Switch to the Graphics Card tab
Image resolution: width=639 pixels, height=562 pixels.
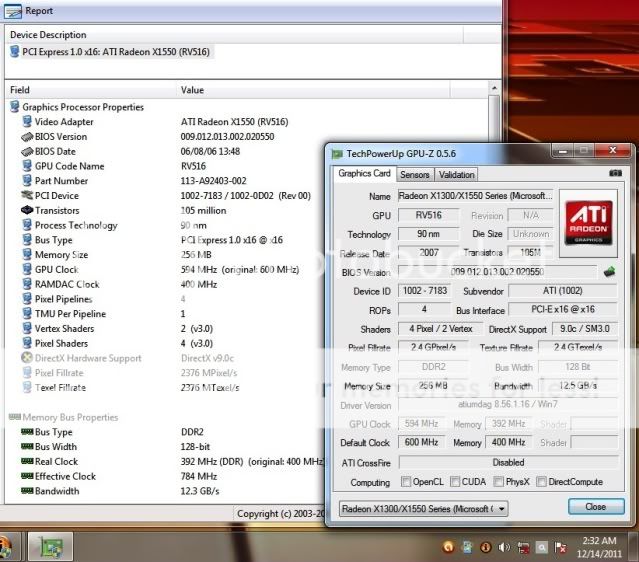(x=364, y=174)
